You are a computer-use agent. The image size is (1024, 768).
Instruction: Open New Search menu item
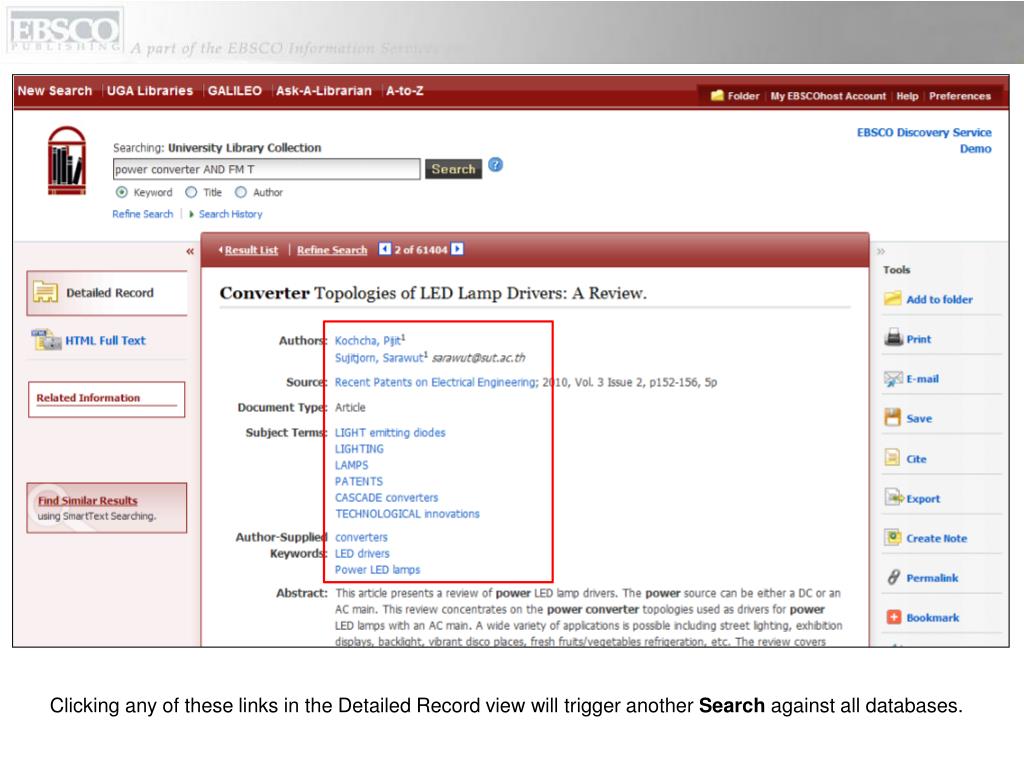[55, 91]
